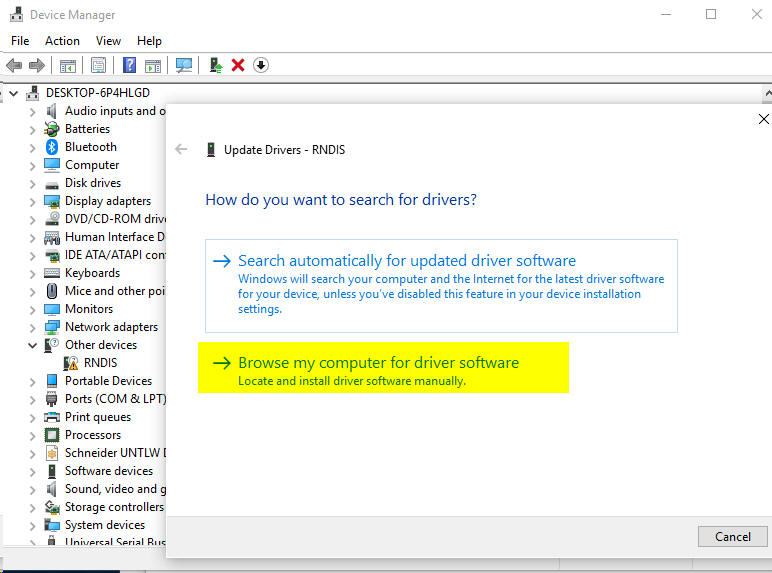The height and width of the screenshot is (573, 772).
Task: Click the Bluetooth icon in the tree
Action: pyautogui.click(x=52, y=147)
